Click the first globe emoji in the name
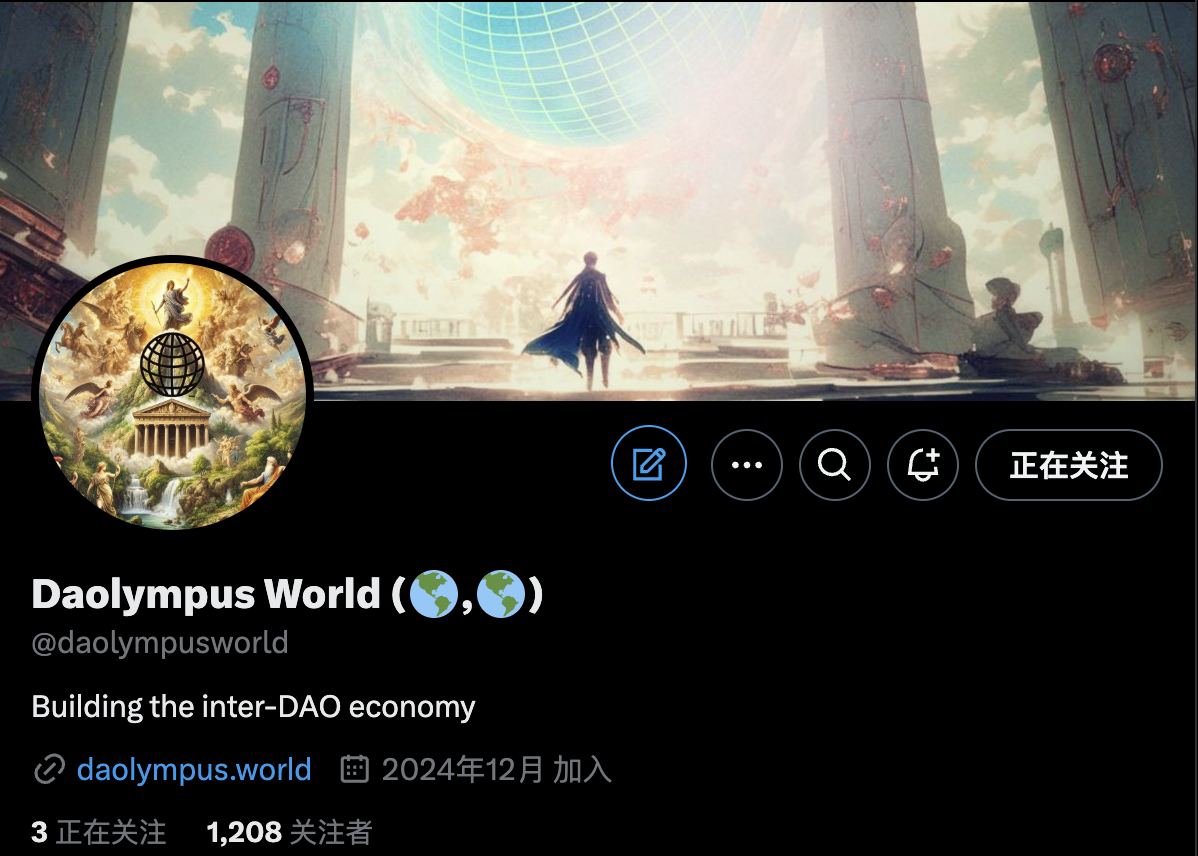The image size is (1198, 856). click(x=434, y=594)
